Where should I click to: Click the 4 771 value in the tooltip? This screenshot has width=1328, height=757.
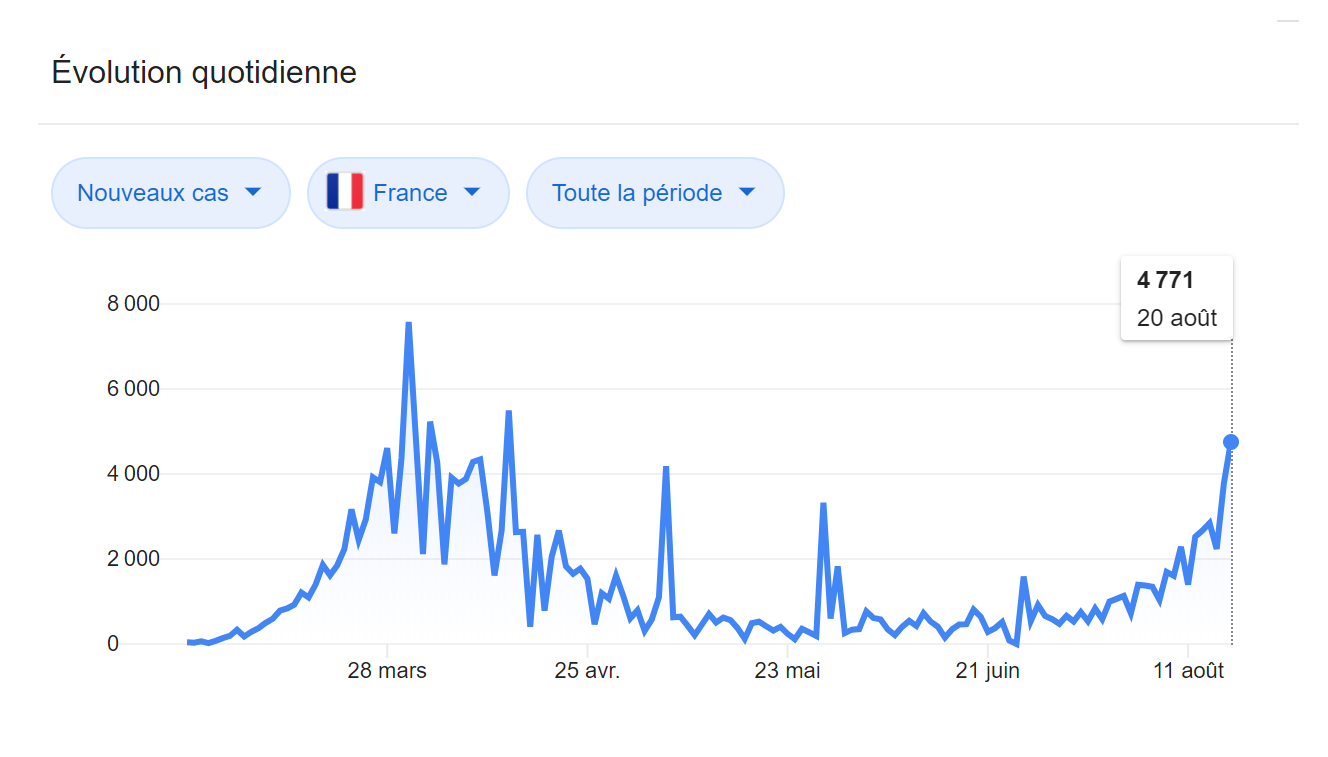1165,280
